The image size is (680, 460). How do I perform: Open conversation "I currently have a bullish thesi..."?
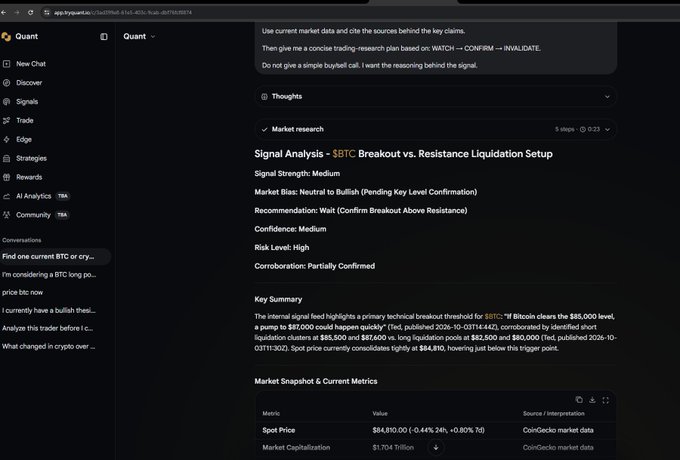tap(49, 310)
